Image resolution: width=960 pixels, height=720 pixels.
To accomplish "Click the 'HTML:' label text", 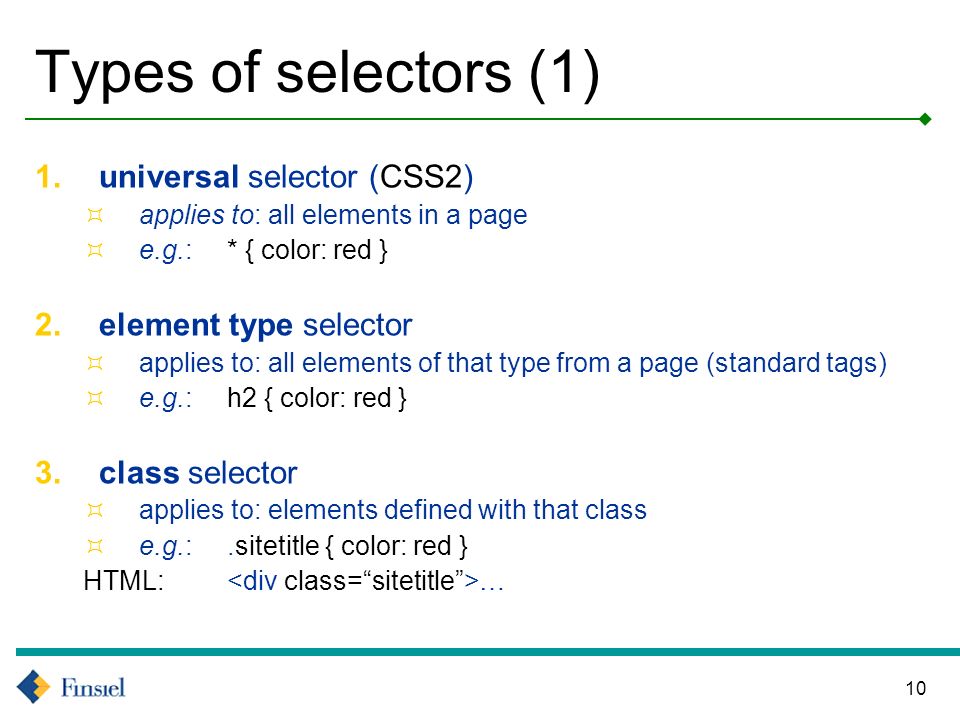I will coord(124,580).
